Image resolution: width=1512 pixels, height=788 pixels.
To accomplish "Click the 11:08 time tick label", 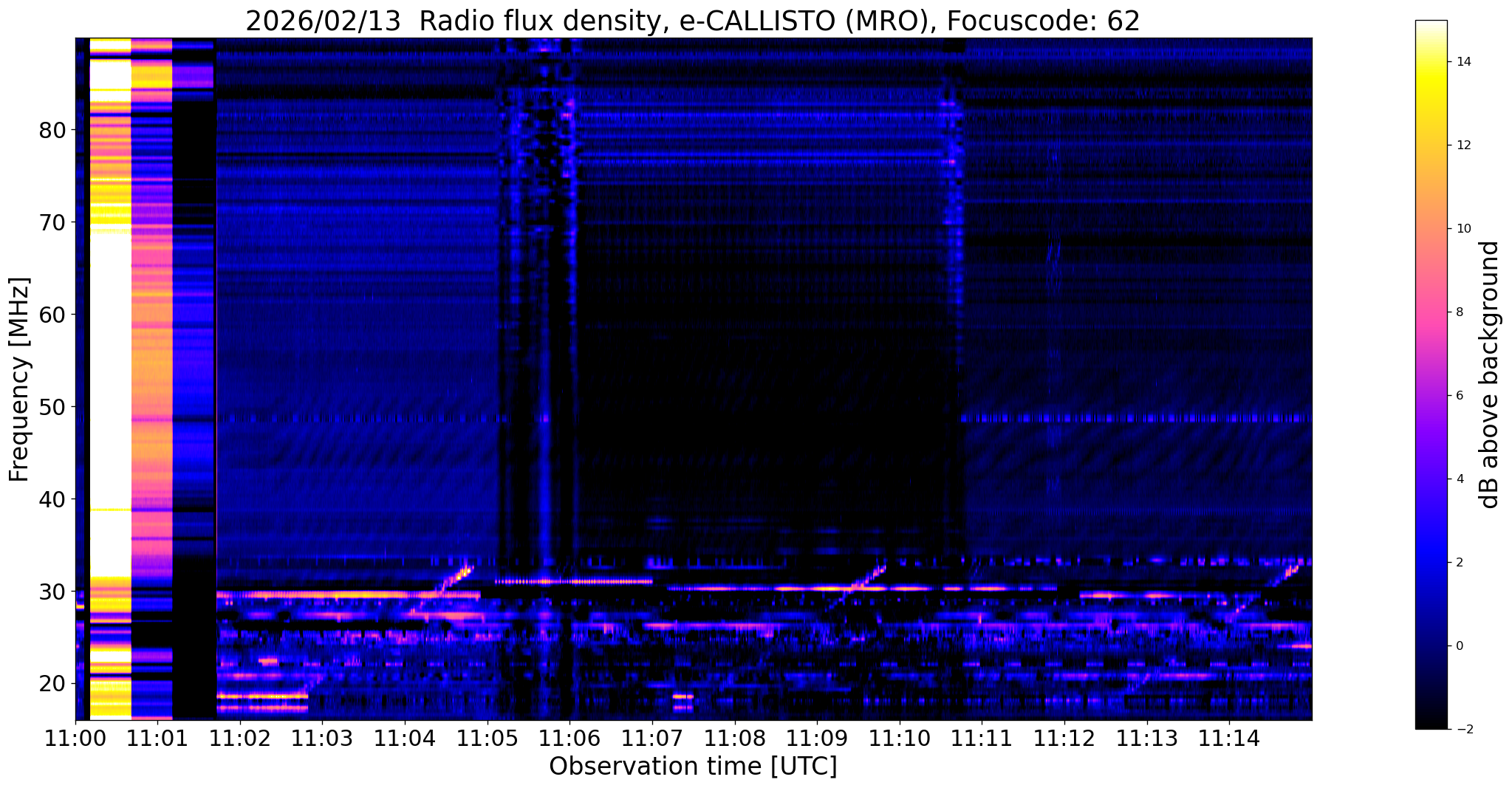I will click(x=735, y=738).
